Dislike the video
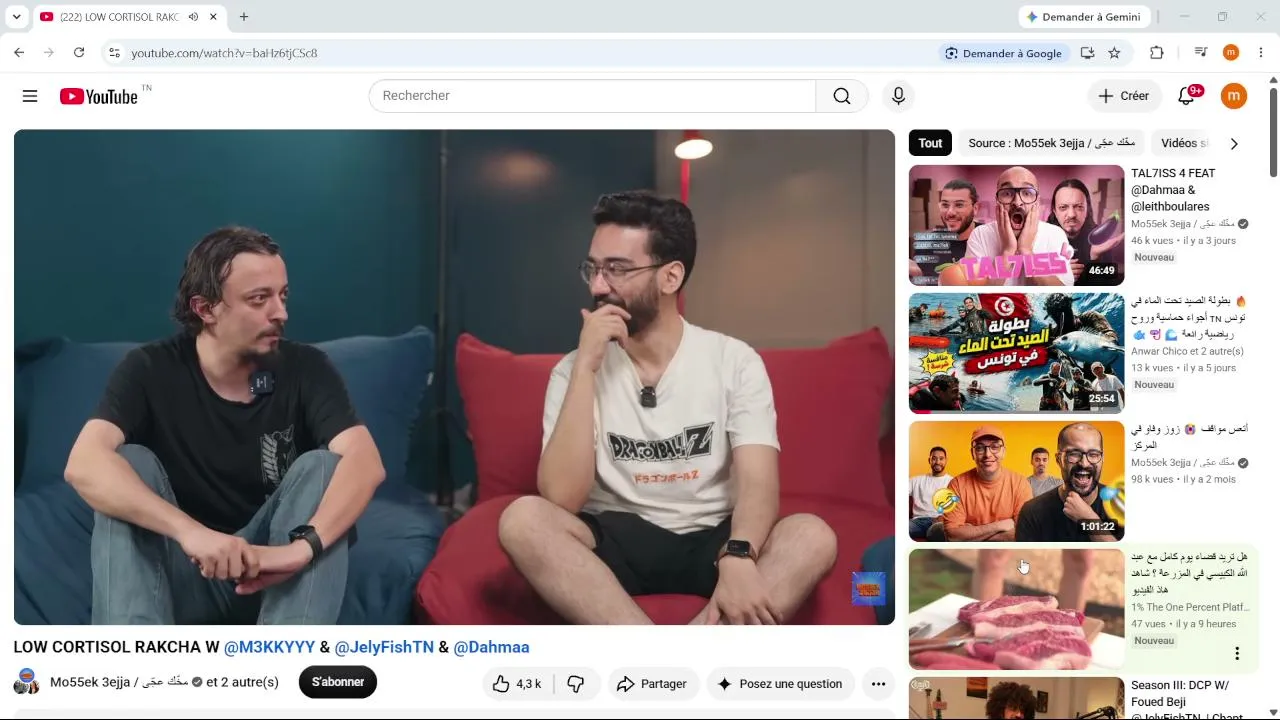This screenshot has width=1280, height=720. 575,684
